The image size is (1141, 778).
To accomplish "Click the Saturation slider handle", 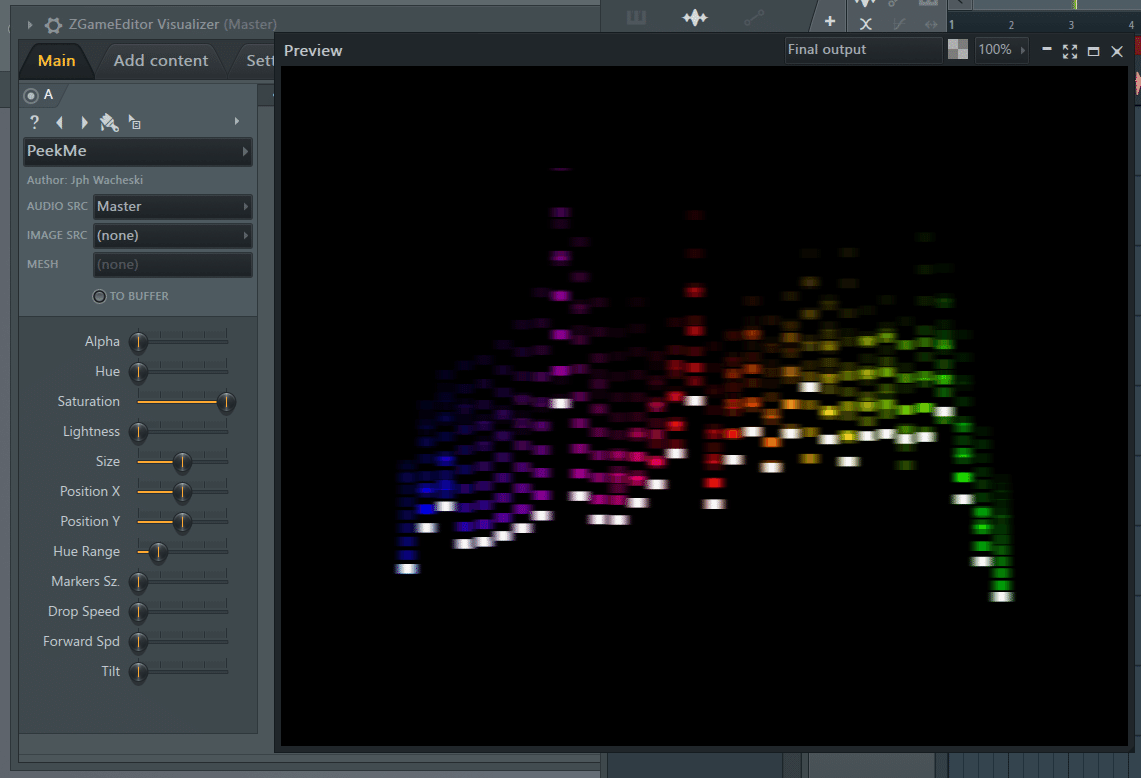I will 226,402.
